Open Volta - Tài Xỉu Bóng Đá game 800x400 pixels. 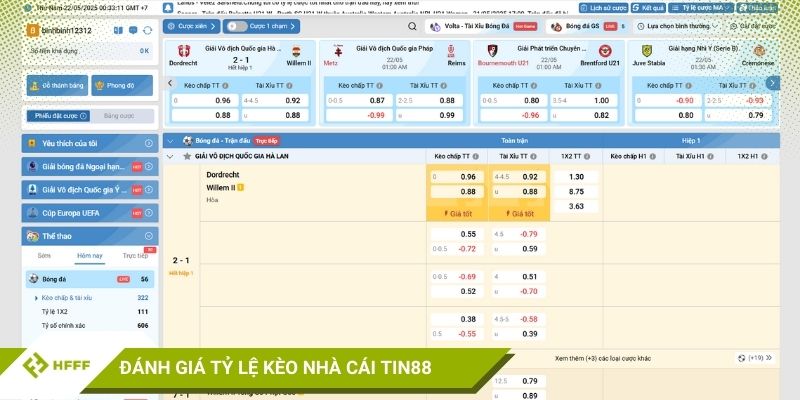(x=484, y=26)
